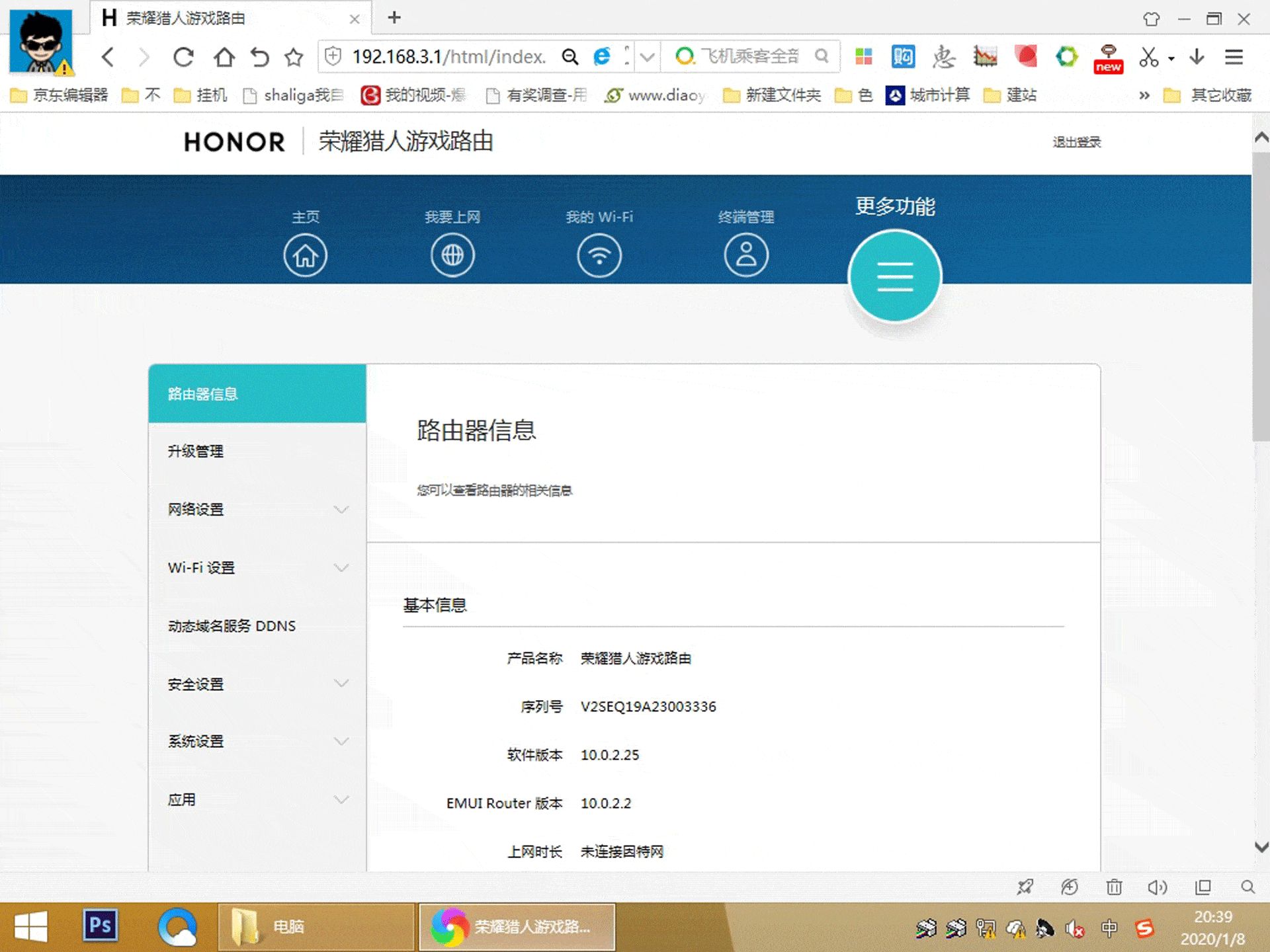Open the skin/shirt icon in title bar
Screen dimensions: 1270x952
pyautogui.click(x=1152, y=19)
